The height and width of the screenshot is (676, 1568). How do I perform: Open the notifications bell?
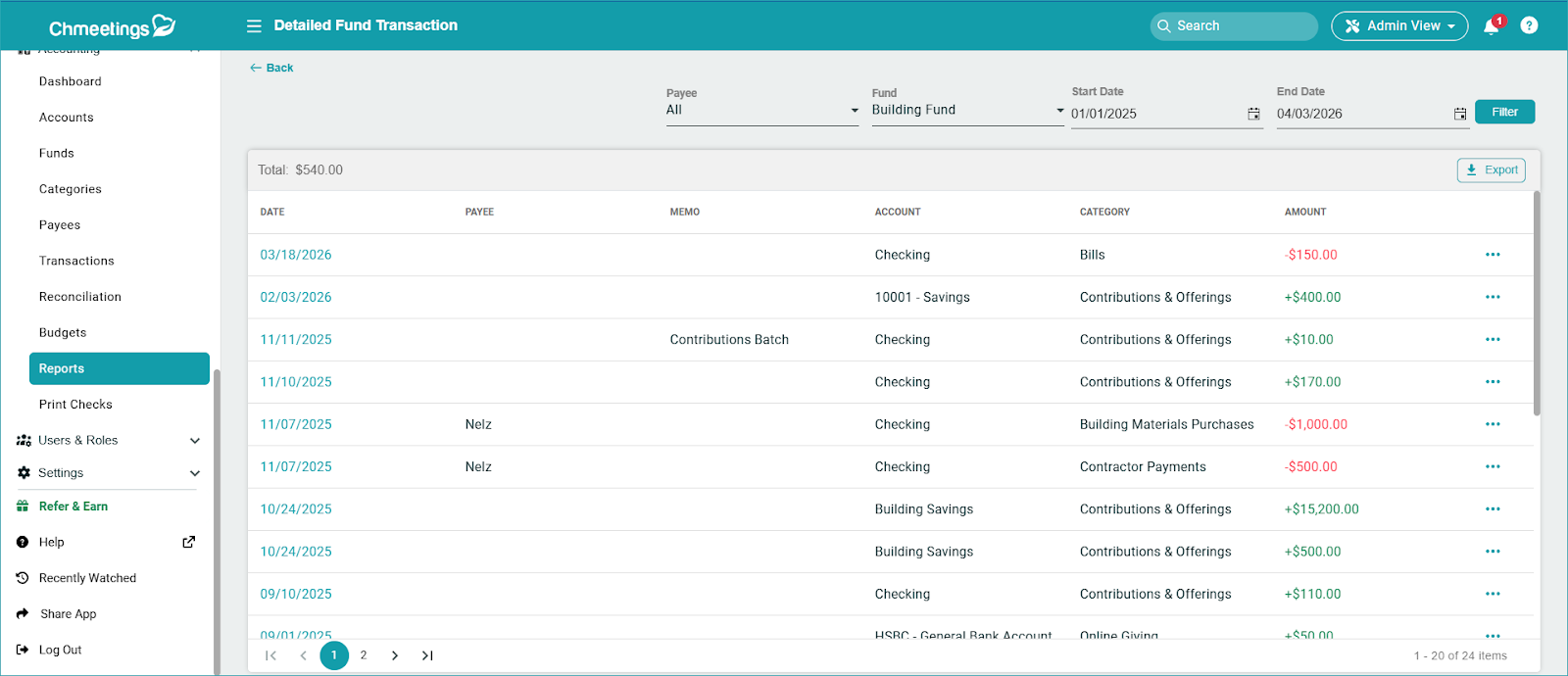1492,26
